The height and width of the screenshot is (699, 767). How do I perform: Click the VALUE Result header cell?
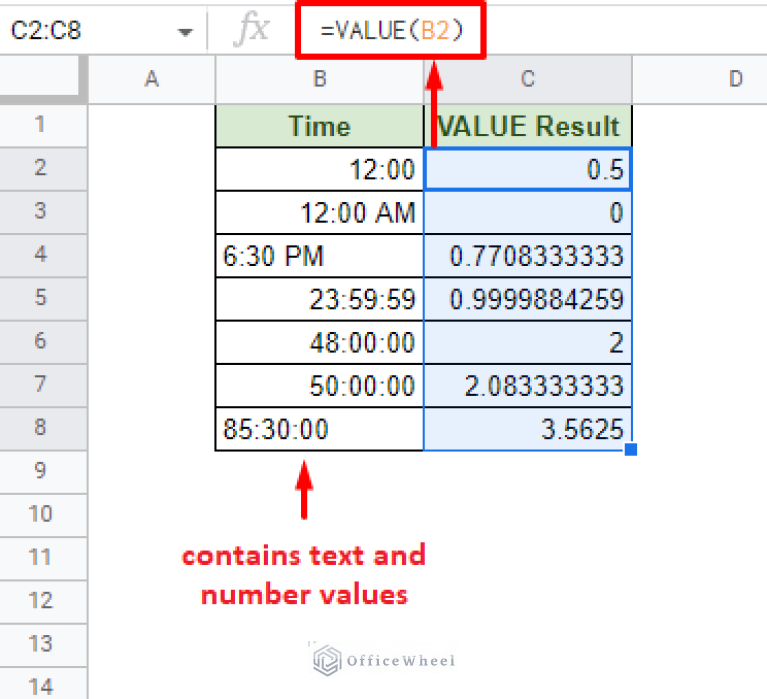click(x=528, y=126)
